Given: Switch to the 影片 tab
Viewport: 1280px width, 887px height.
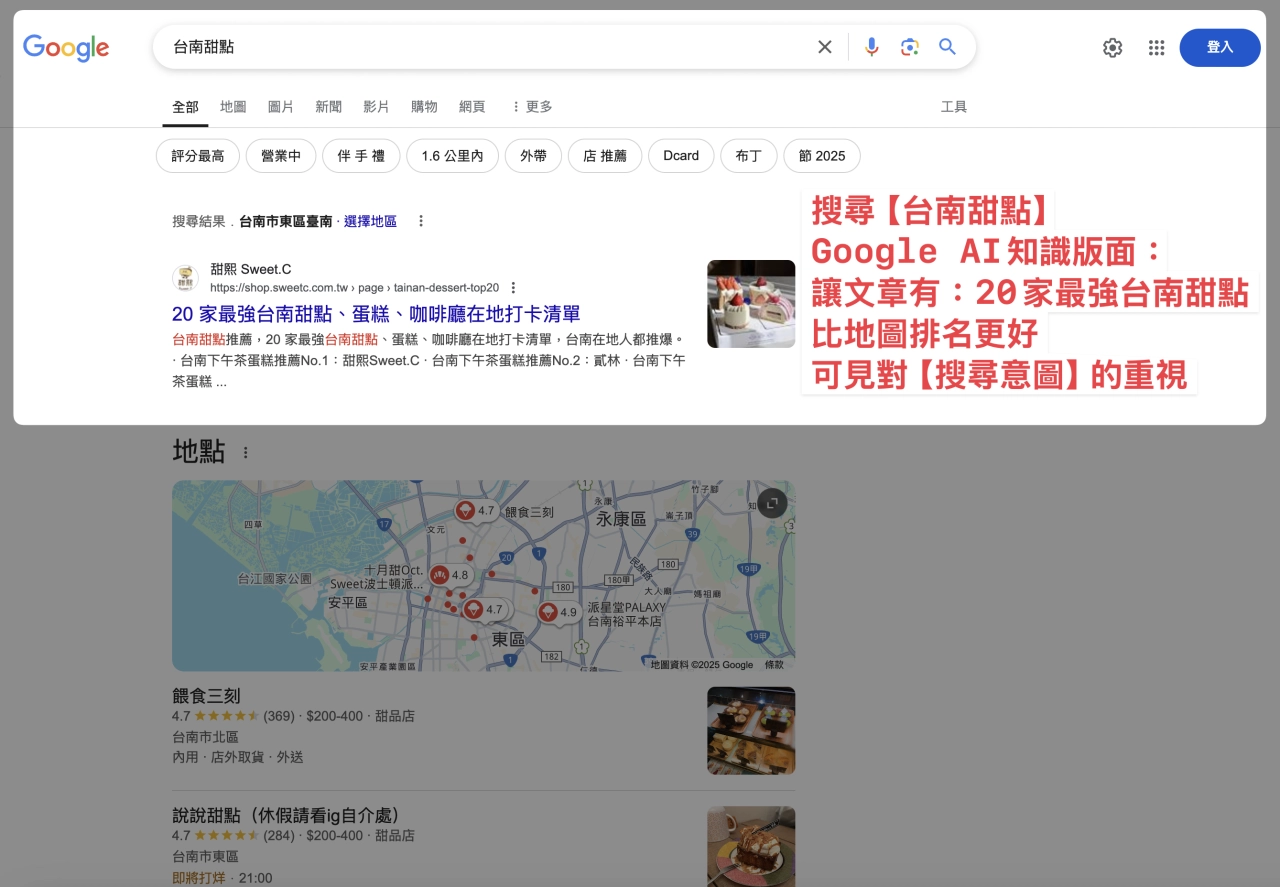Looking at the screenshot, I should pyautogui.click(x=376, y=107).
